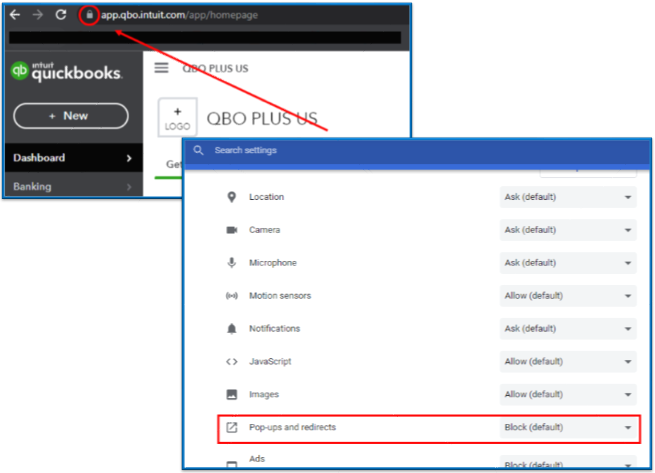The image size is (655, 473).
Task: Click the + LOGO upload box
Action: pos(178,118)
